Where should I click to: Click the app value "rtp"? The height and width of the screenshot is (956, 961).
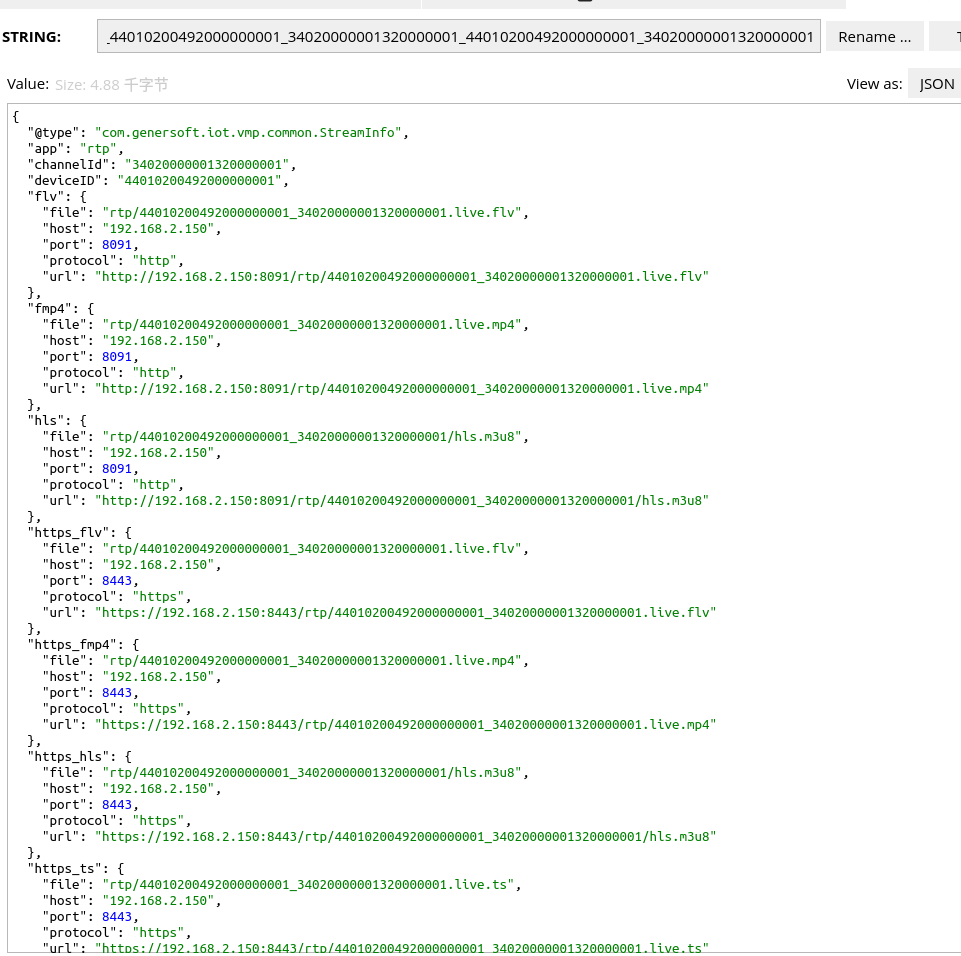(x=97, y=148)
